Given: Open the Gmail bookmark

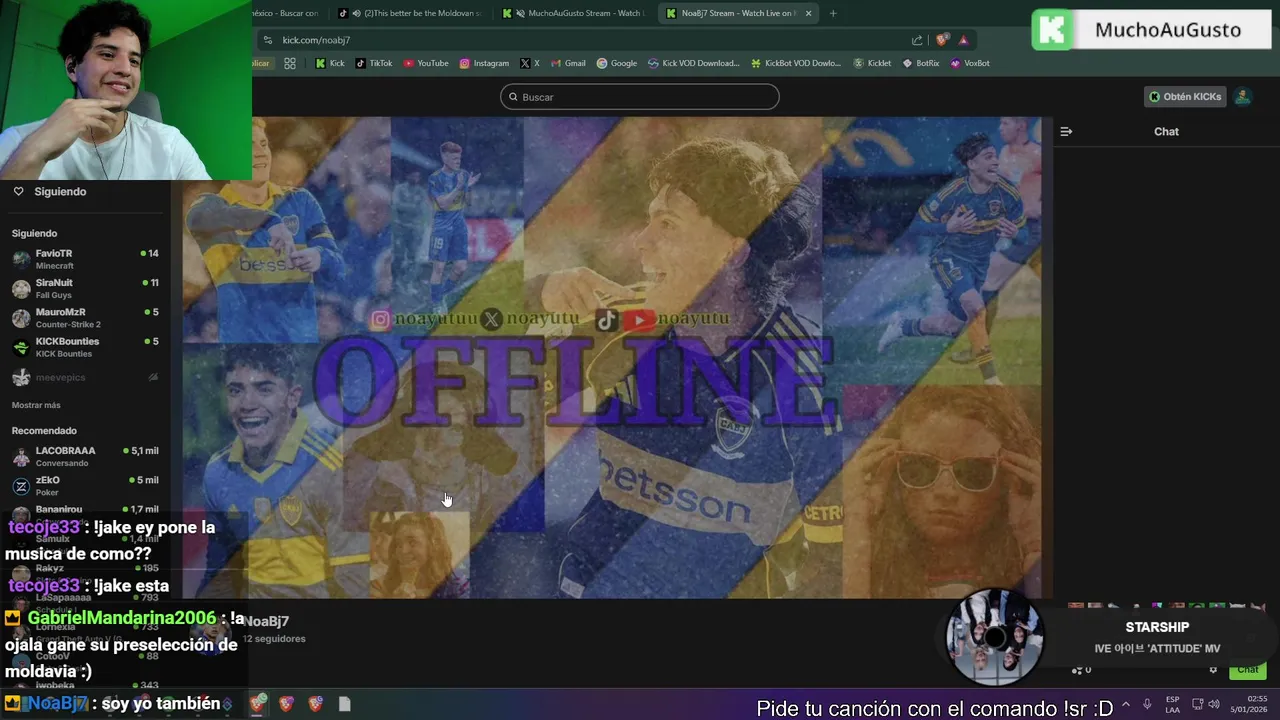Looking at the screenshot, I should pos(568,63).
